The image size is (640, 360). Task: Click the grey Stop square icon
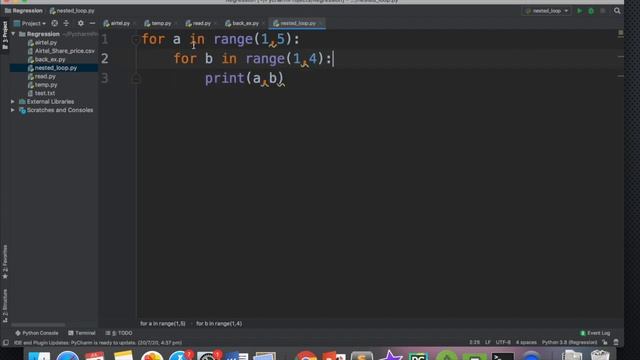click(x=602, y=11)
